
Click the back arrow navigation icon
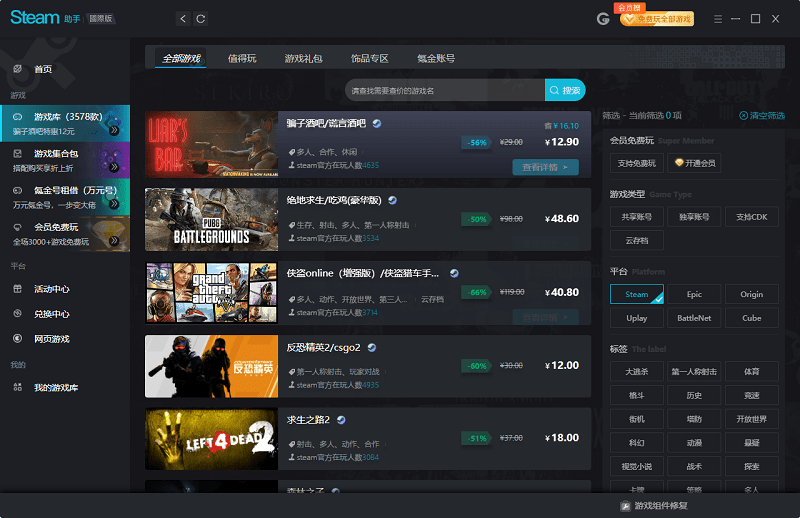[x=182, y=19]
